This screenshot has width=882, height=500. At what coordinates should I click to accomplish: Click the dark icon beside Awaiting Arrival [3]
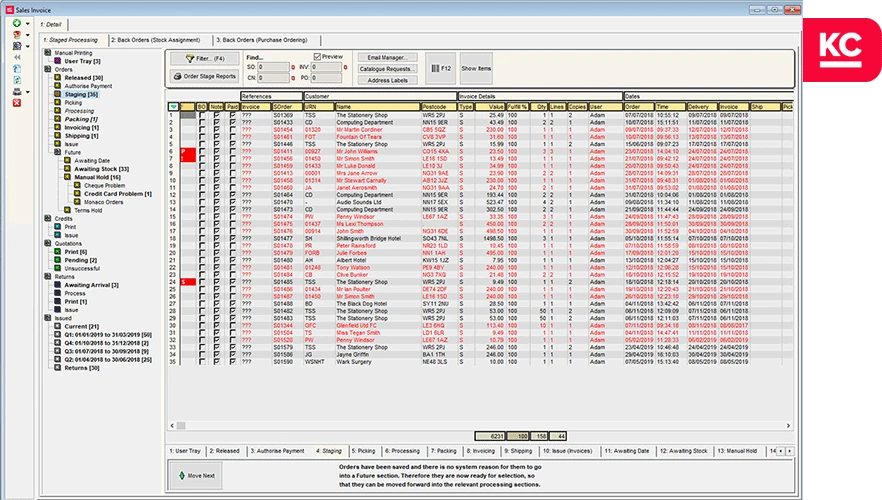pos(57,285)
